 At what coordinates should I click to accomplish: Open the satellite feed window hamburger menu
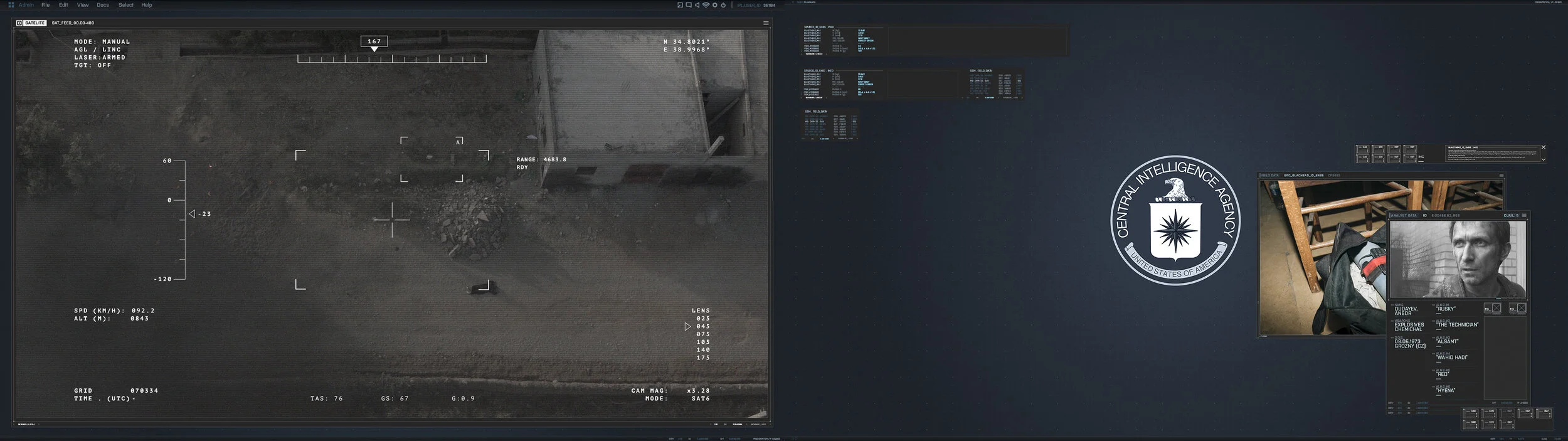click(x=766, y=23)
